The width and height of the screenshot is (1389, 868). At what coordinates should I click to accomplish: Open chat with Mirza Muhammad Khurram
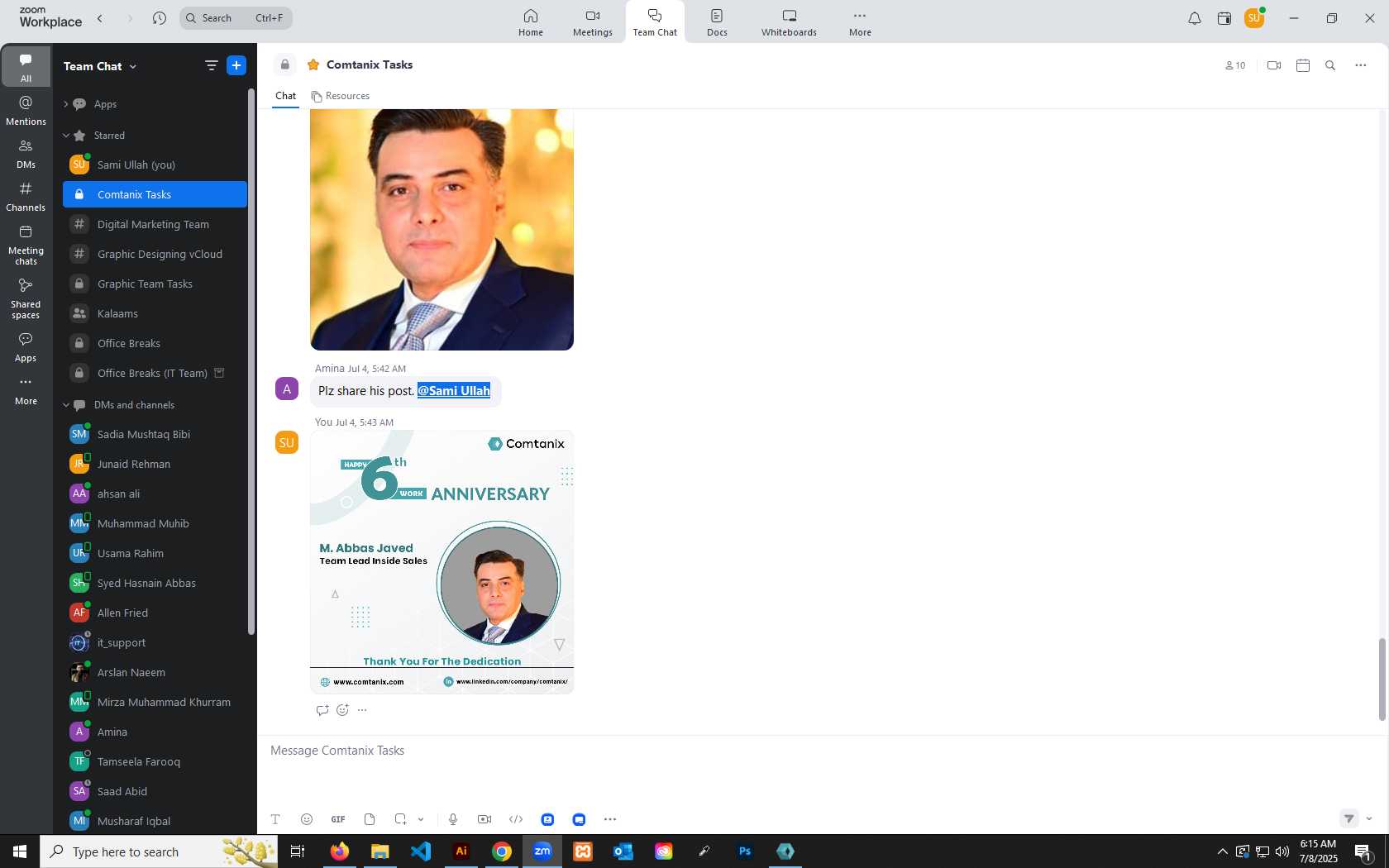(155, 702)
